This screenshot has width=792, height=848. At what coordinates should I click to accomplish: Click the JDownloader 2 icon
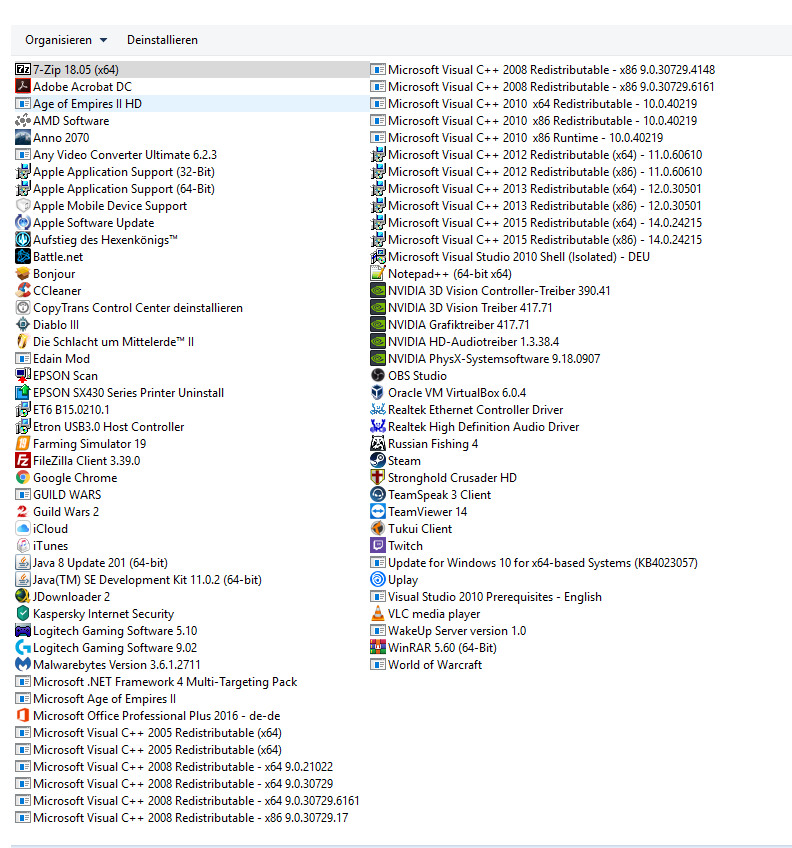tap(23, 597)
